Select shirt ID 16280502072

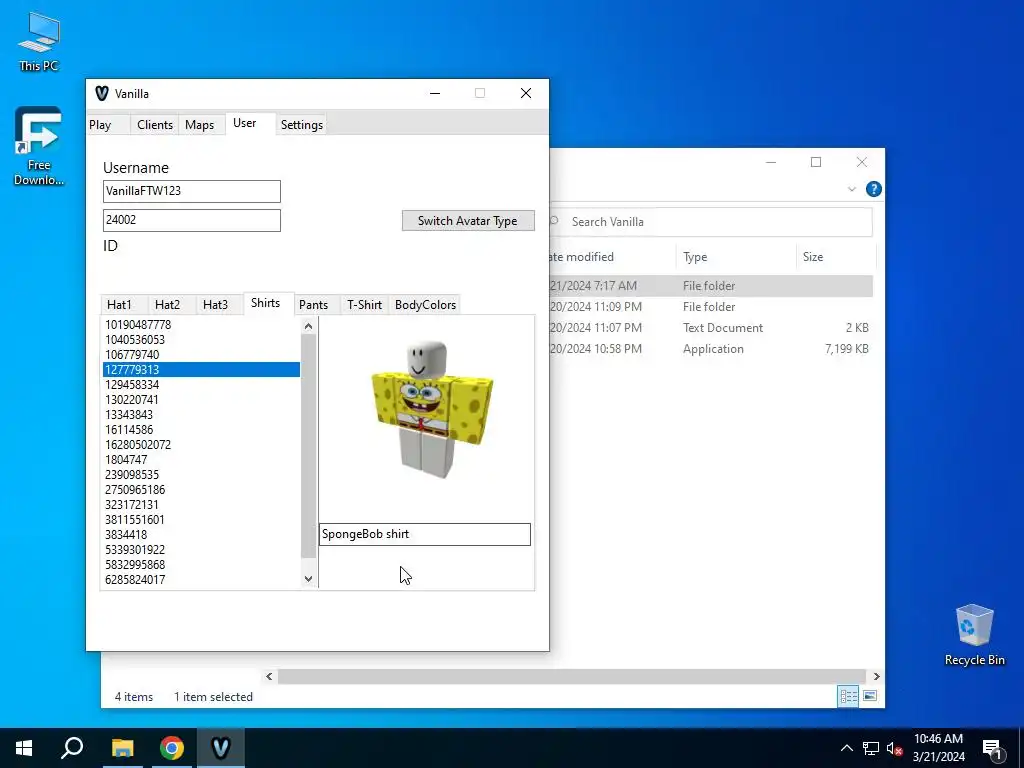tap(201, 445)
